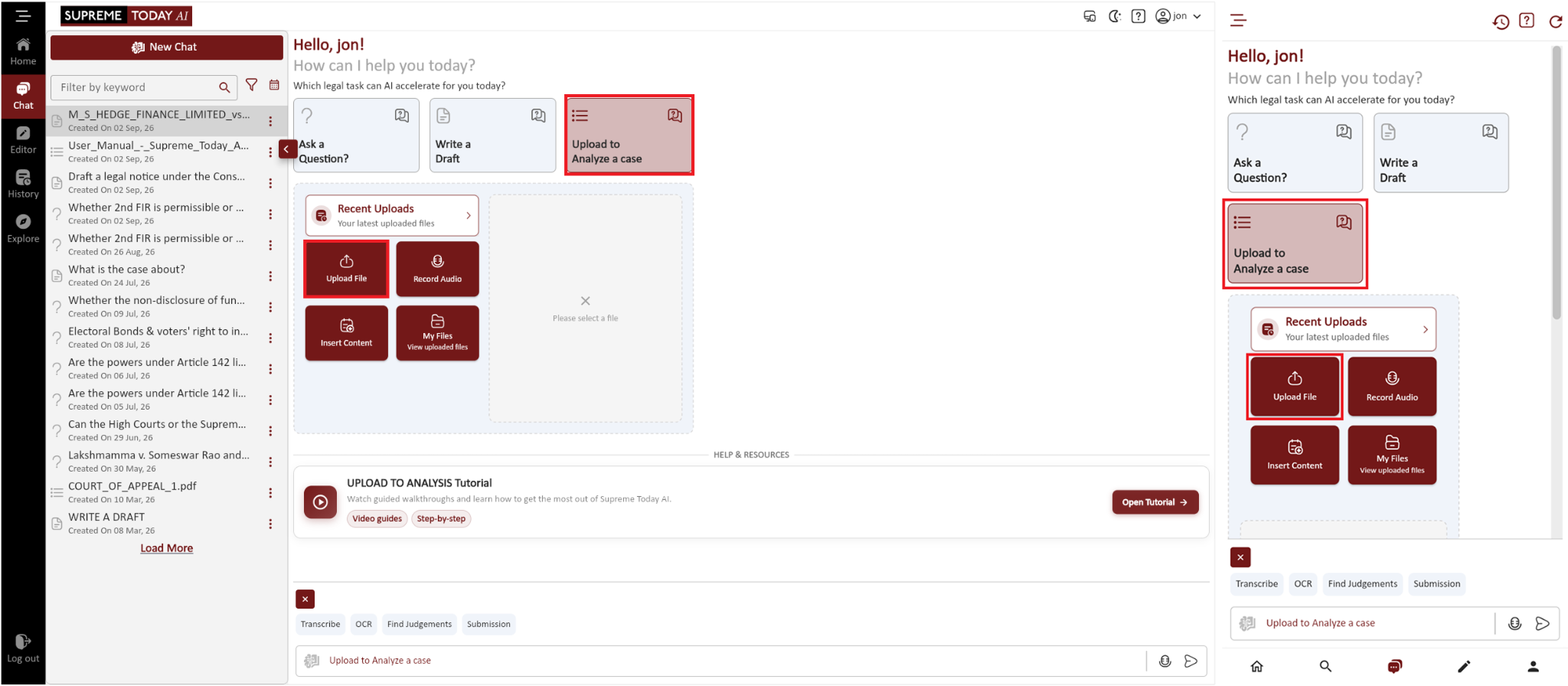The image size is (1568, 686).
Task: Click microphone icon in main chat input
Action: pos(1165,661)
